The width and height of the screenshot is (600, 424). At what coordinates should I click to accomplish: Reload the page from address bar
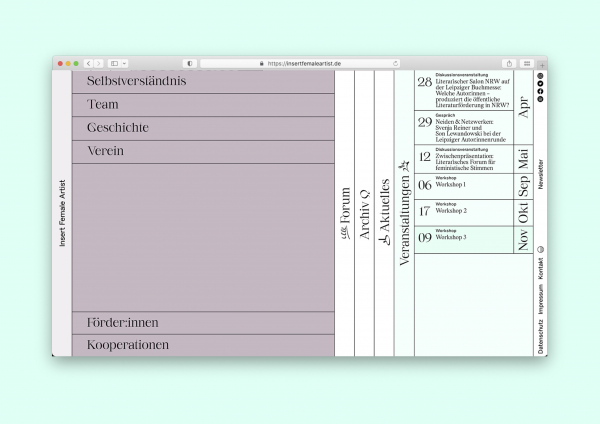click(395, 63)
